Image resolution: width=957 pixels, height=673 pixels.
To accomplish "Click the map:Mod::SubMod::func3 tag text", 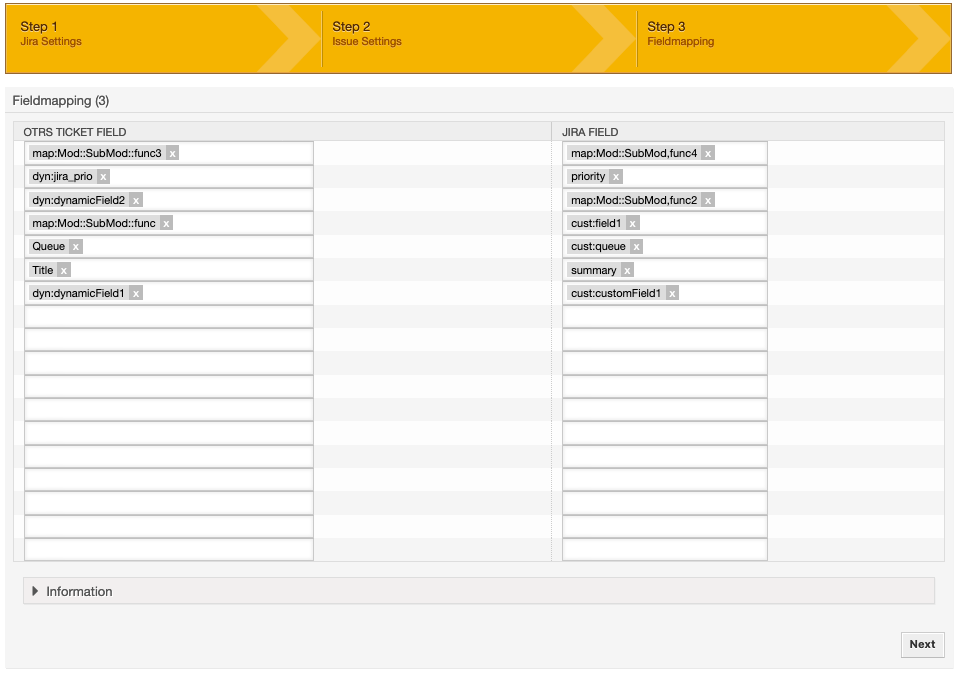I will [97, 154].
